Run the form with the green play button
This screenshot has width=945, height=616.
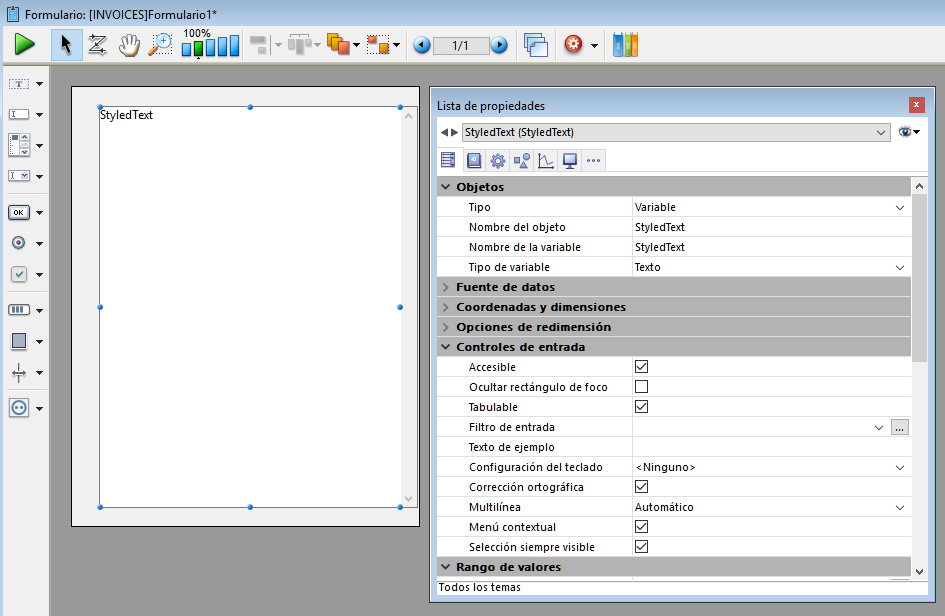pyautogui.click(x=25, y=45)
